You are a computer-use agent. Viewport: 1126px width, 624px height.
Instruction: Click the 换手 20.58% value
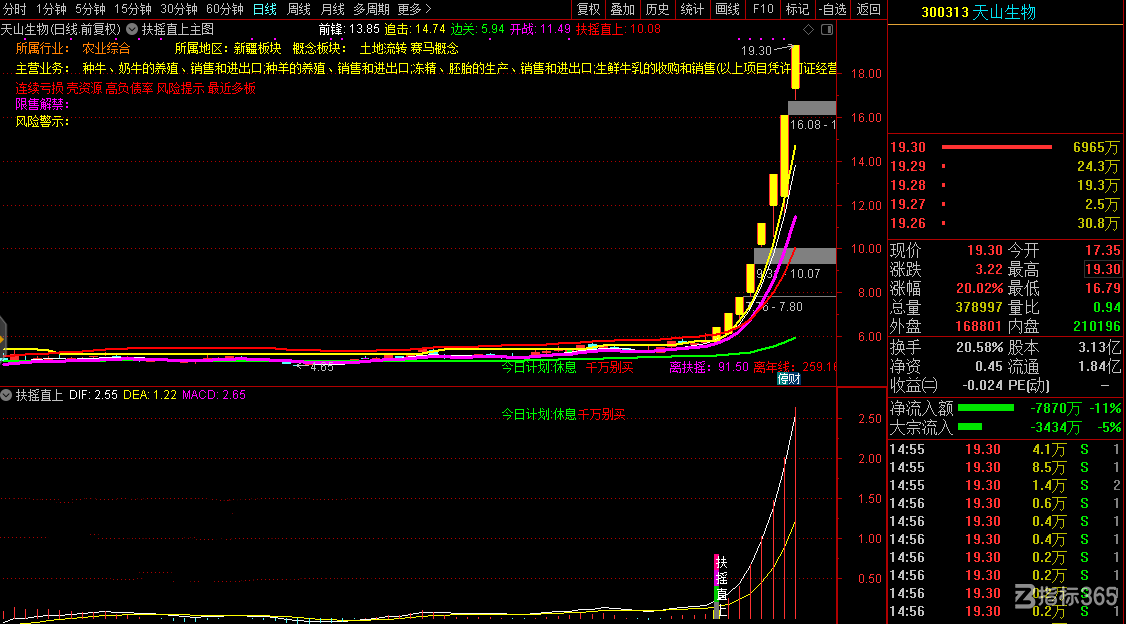(980, 348)
